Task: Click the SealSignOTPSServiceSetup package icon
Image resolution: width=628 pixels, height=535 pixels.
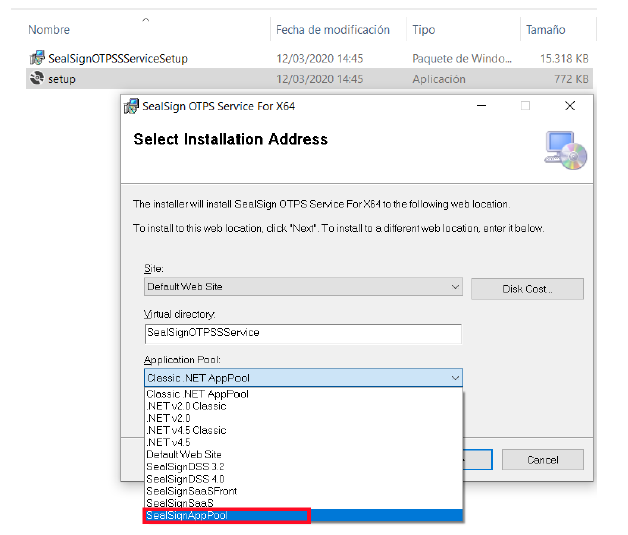Action: click(x=37, y=59)
